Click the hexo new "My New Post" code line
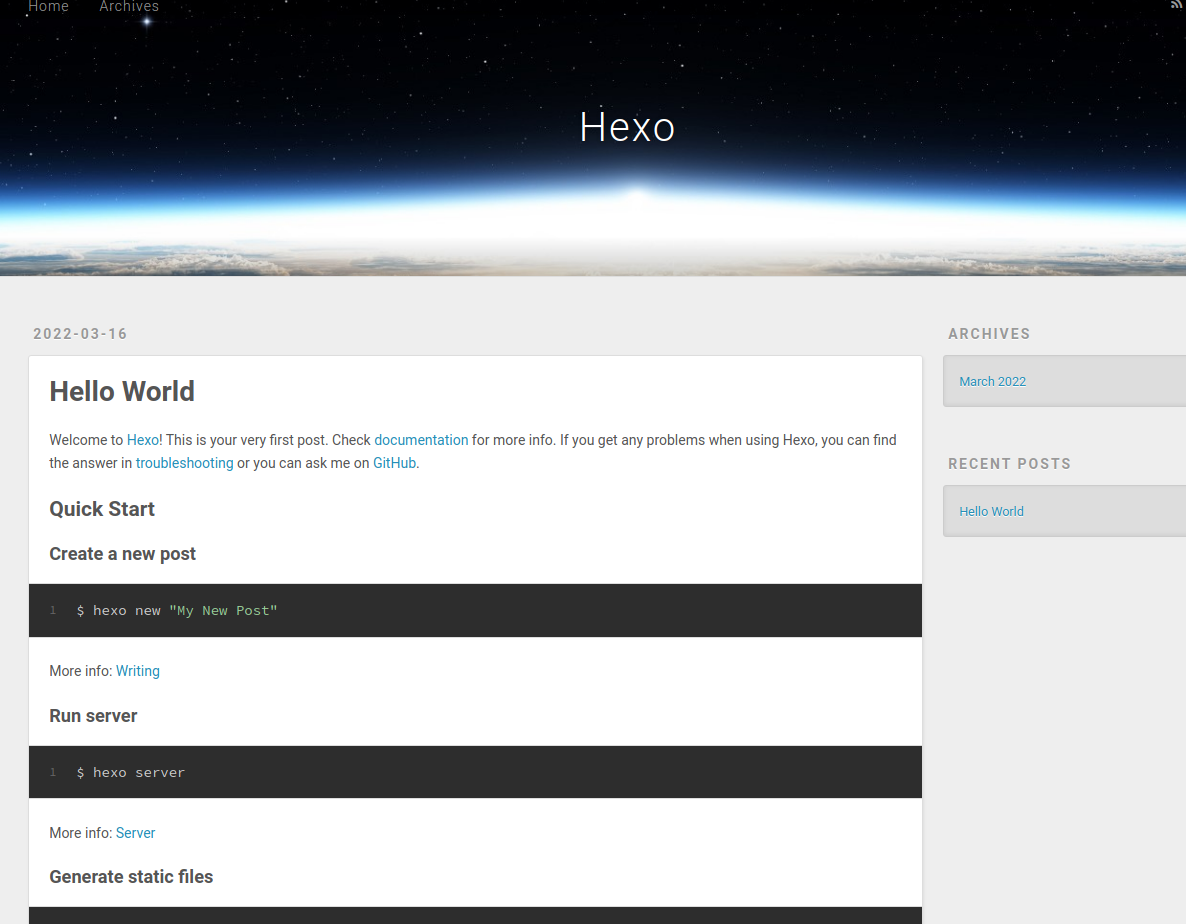This screenshot has width=1186, height=924. point(177,610)
